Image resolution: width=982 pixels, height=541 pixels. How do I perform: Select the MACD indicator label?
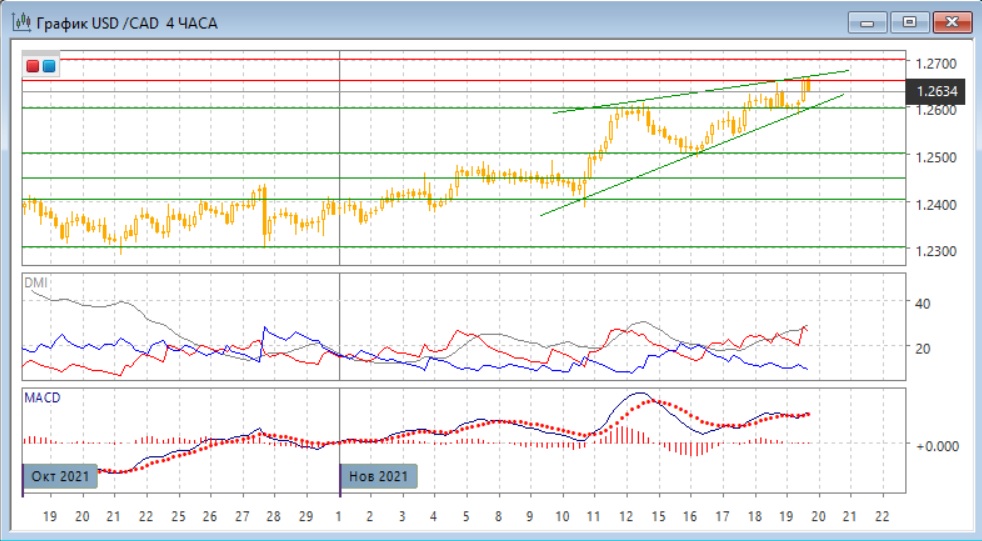41,398
